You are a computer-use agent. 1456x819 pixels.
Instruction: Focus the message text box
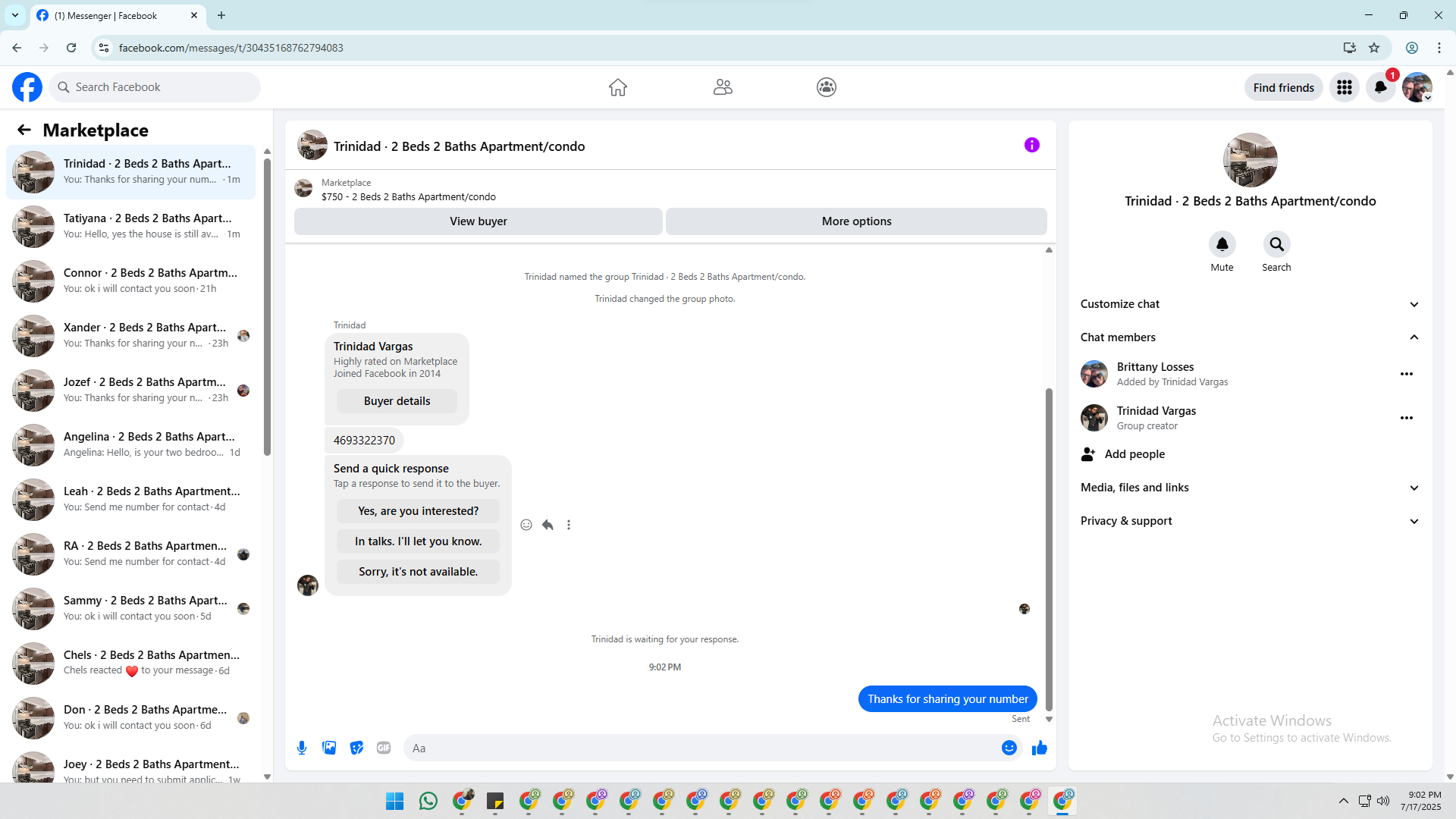(701, 748)
